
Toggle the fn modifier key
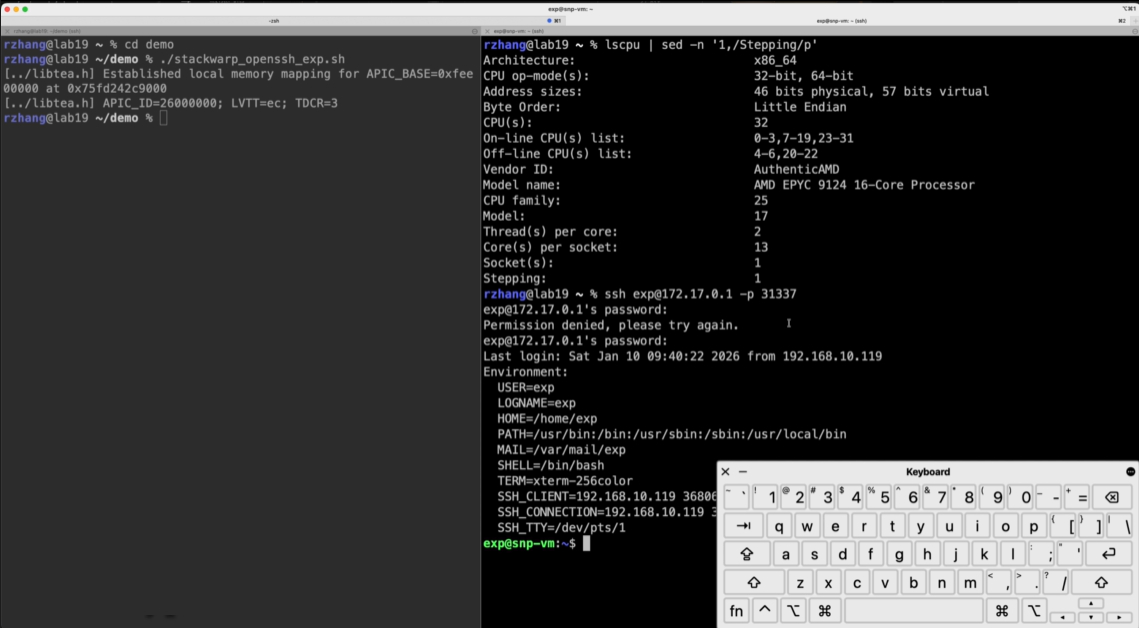point(736,610)
